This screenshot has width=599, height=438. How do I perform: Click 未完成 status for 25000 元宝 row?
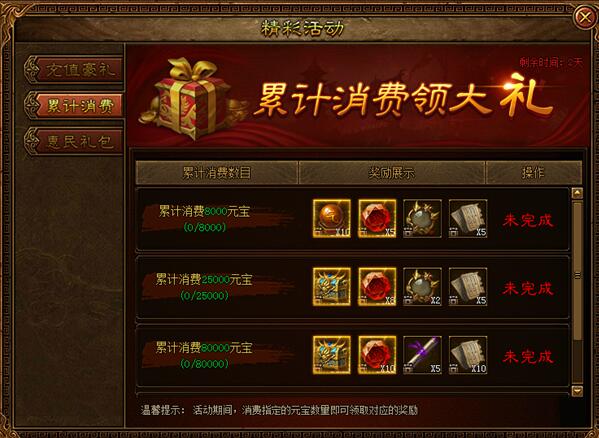point(528,288)
